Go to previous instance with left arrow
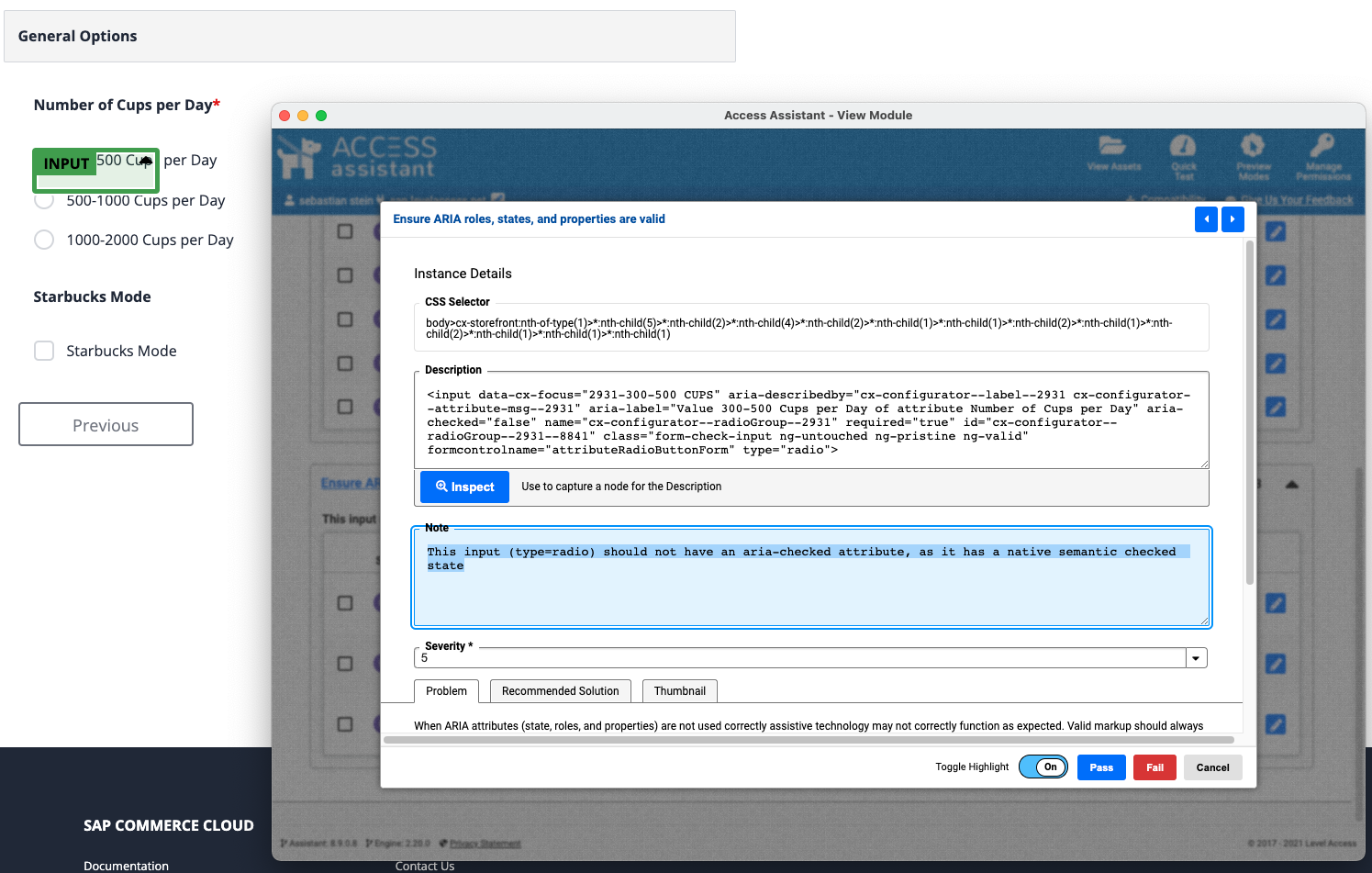Viewport: 1372px width, 873px height. coord(1206,219)
